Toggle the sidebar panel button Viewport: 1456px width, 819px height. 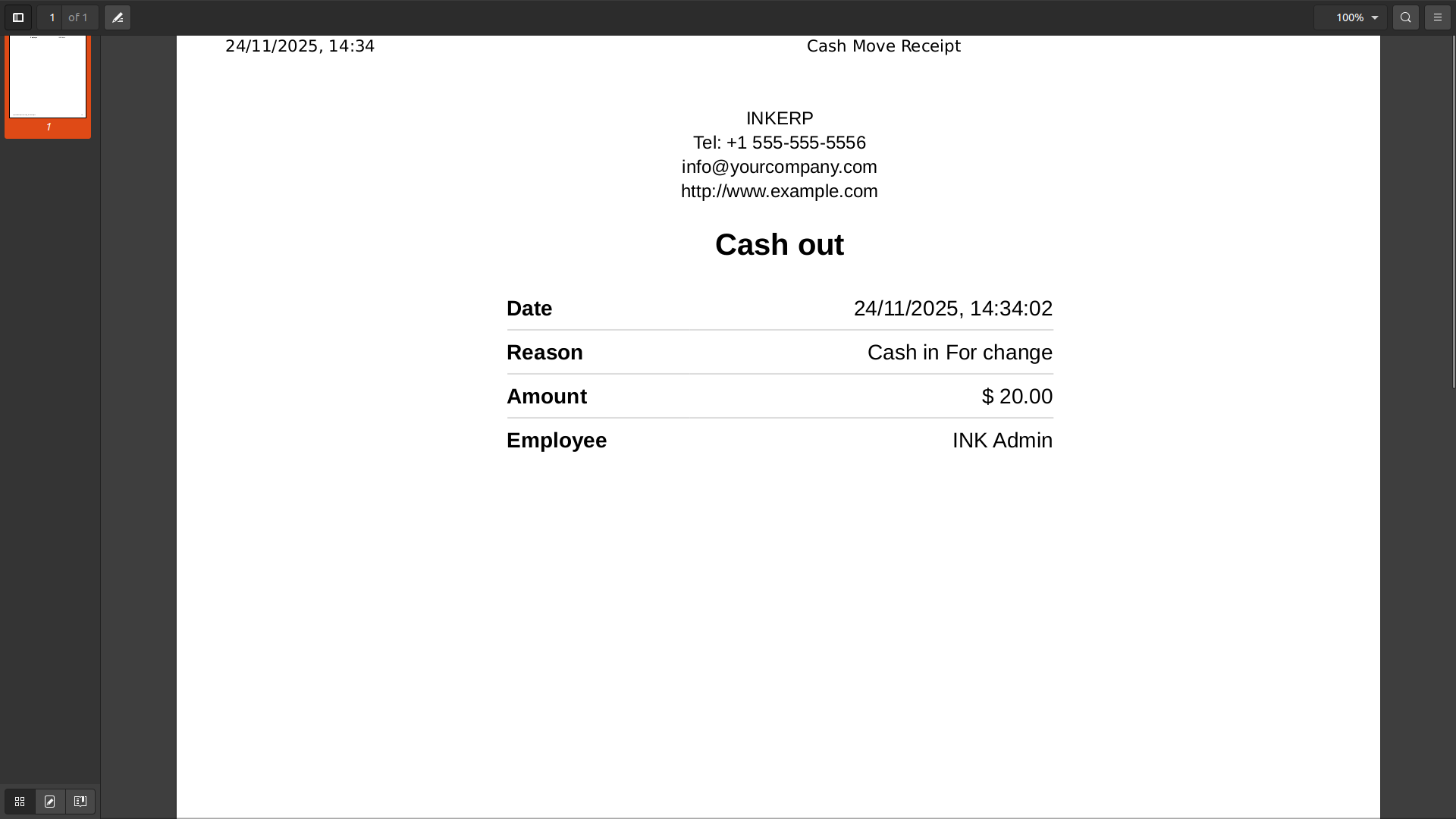pos(18,17)
